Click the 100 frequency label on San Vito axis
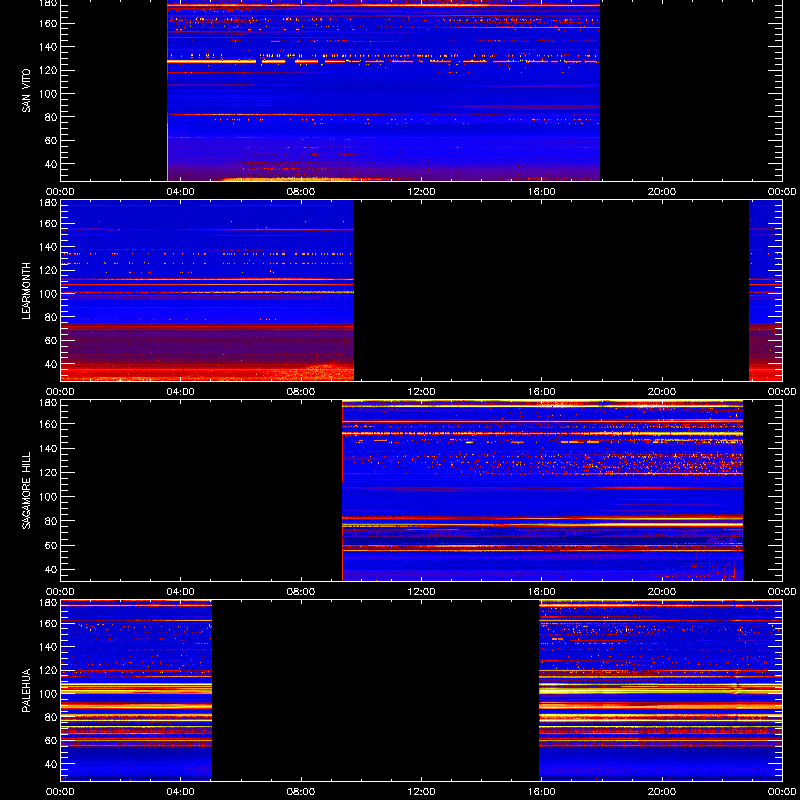Screen dimensions: 800x800 pyautogui.click(x=50, y=93)
